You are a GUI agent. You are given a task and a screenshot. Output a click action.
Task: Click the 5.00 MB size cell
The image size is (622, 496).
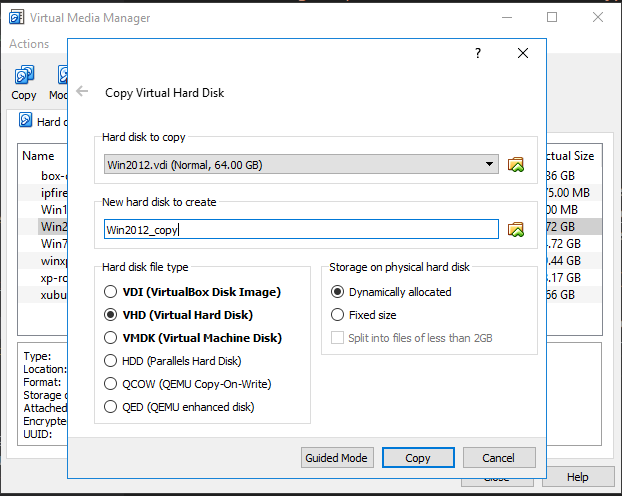tap(568, 193)
